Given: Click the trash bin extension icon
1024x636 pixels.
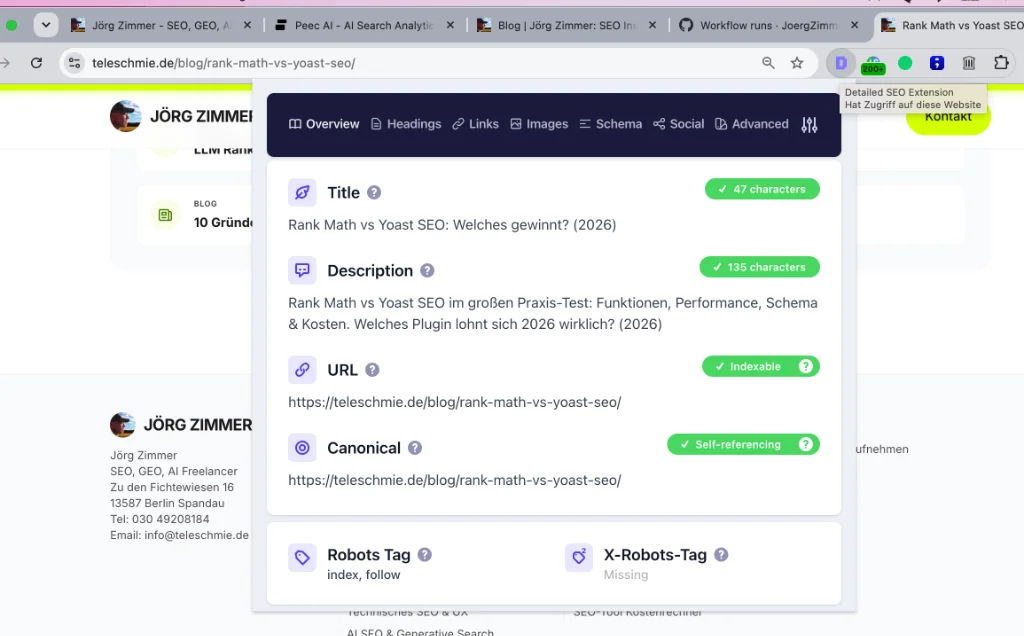Looking at the screenshot, I should [x=969, y=63].
